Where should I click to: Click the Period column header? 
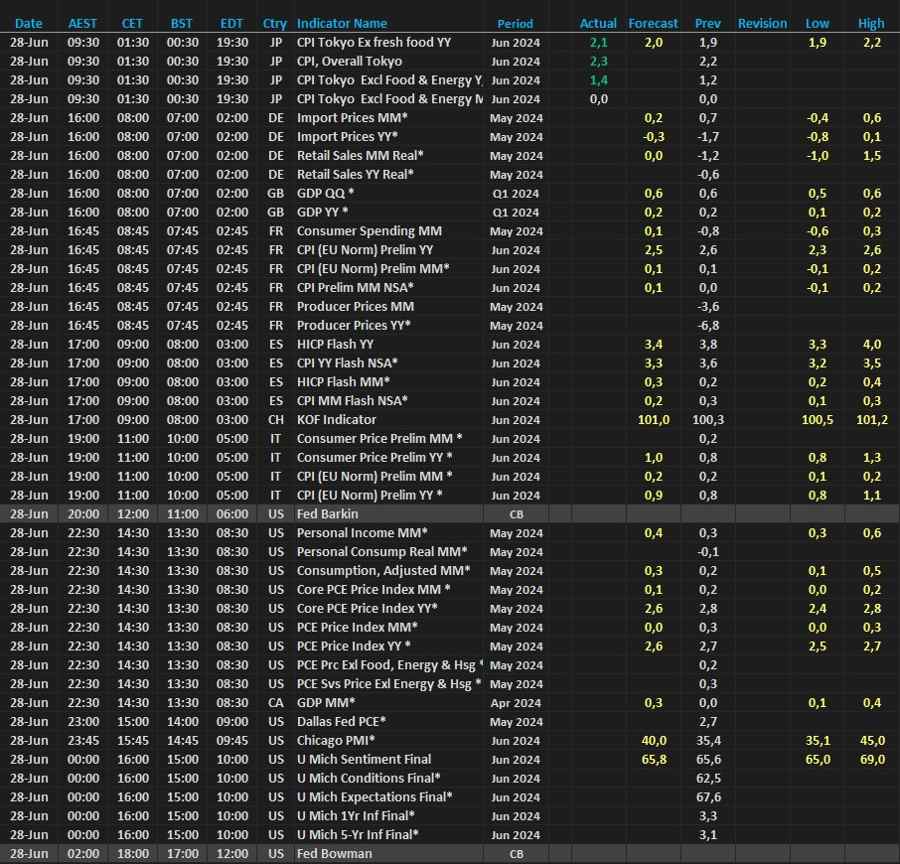click(x=515, y=24)
